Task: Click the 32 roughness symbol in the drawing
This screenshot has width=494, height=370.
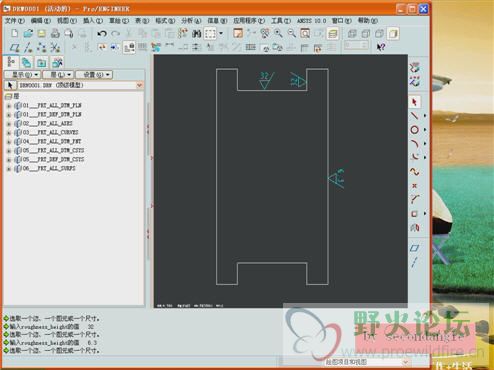Action: click(266, 80)
